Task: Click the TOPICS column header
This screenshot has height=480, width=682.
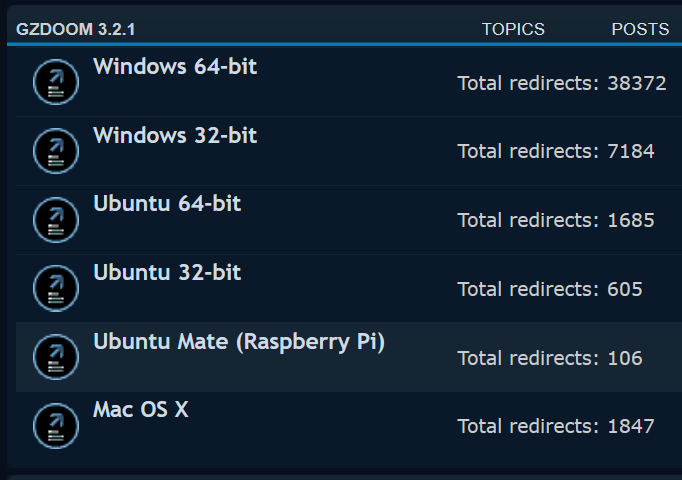Action: click(x=513, y=30)
